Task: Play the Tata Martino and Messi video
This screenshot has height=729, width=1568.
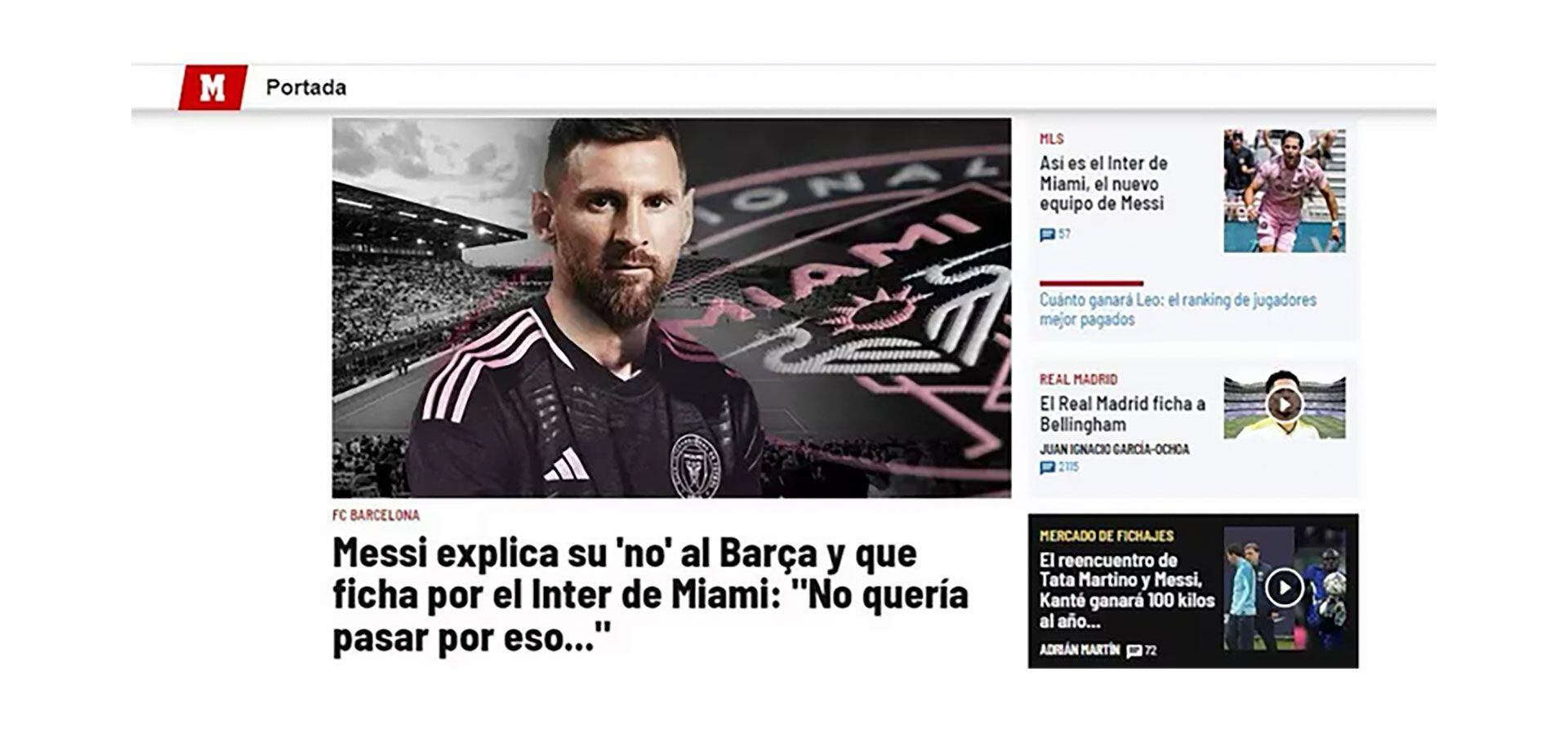Action: [1284, 587]
